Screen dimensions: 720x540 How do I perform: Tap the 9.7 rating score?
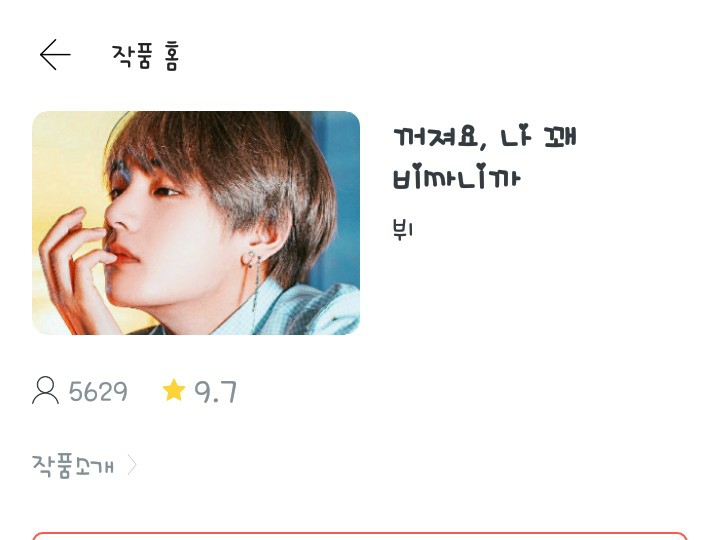pyautogui.click(x=215, y=392)
